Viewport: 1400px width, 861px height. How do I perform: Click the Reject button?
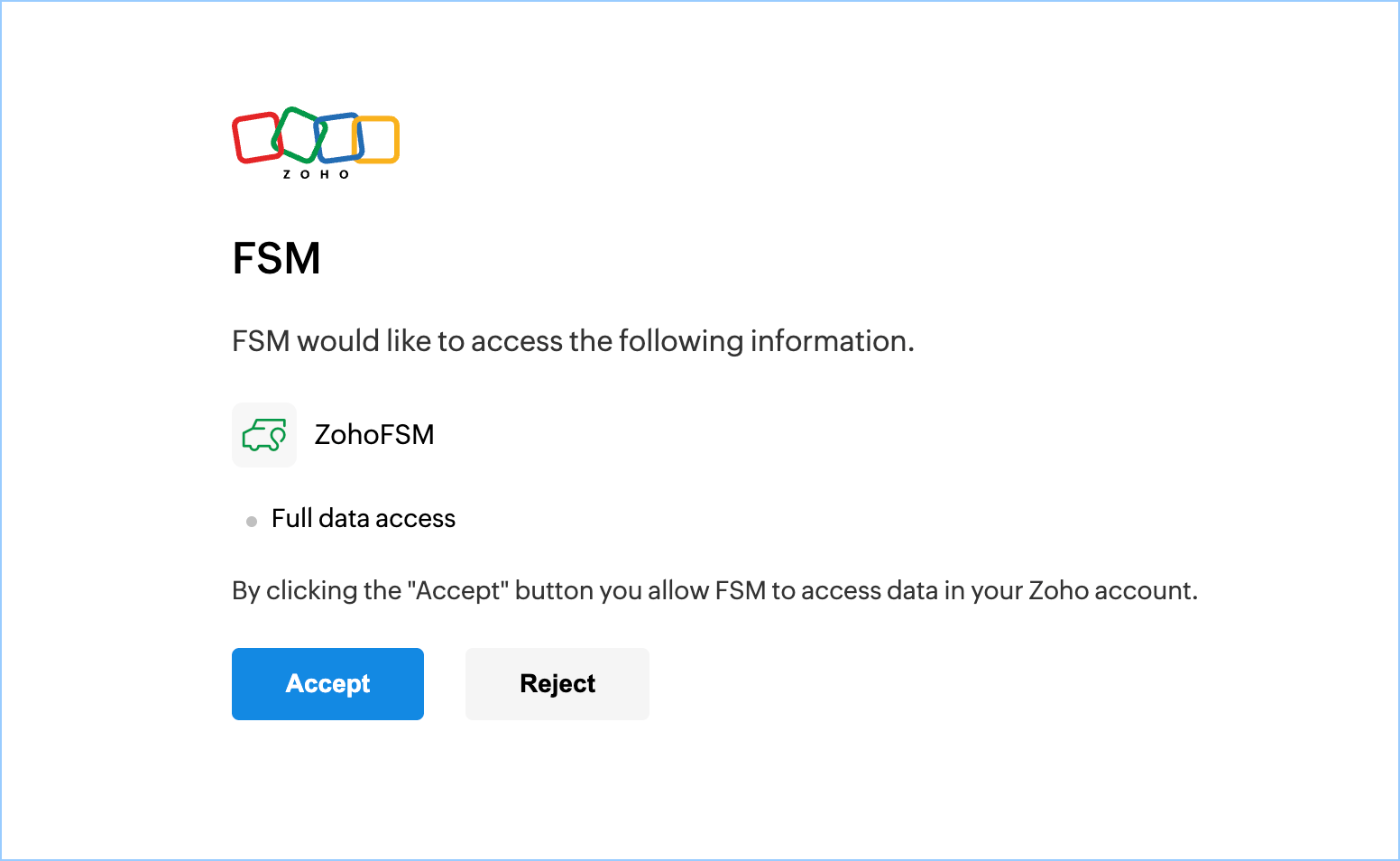click(x=557, y=684)
